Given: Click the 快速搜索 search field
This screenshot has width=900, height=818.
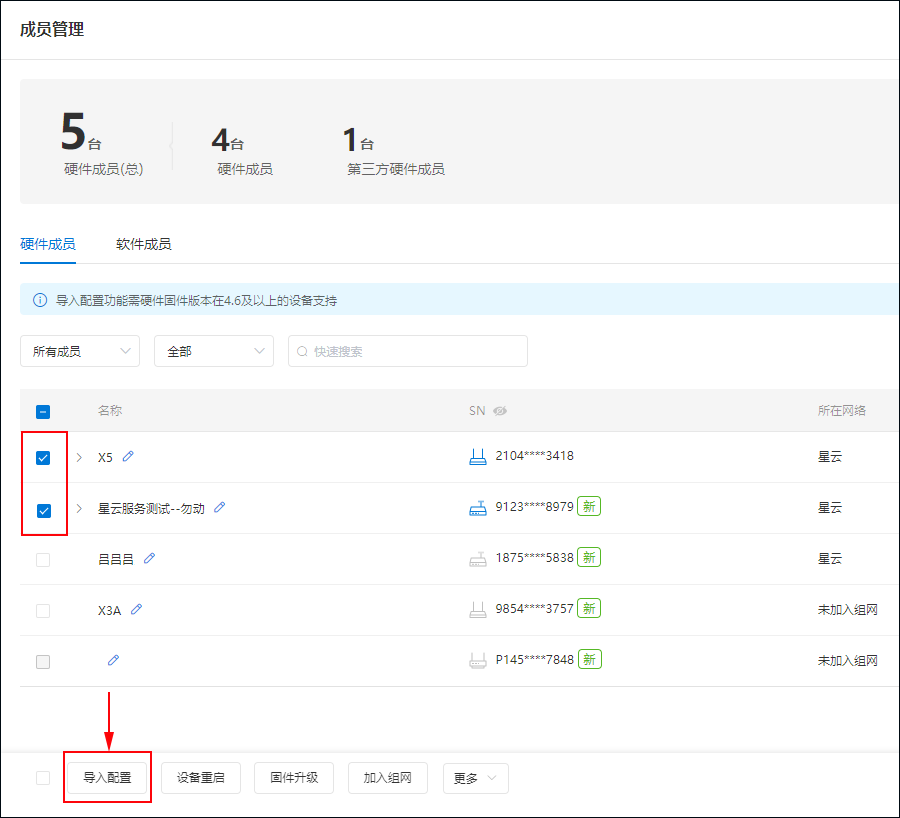Looking at the screenshot, I should click(408, 351).
